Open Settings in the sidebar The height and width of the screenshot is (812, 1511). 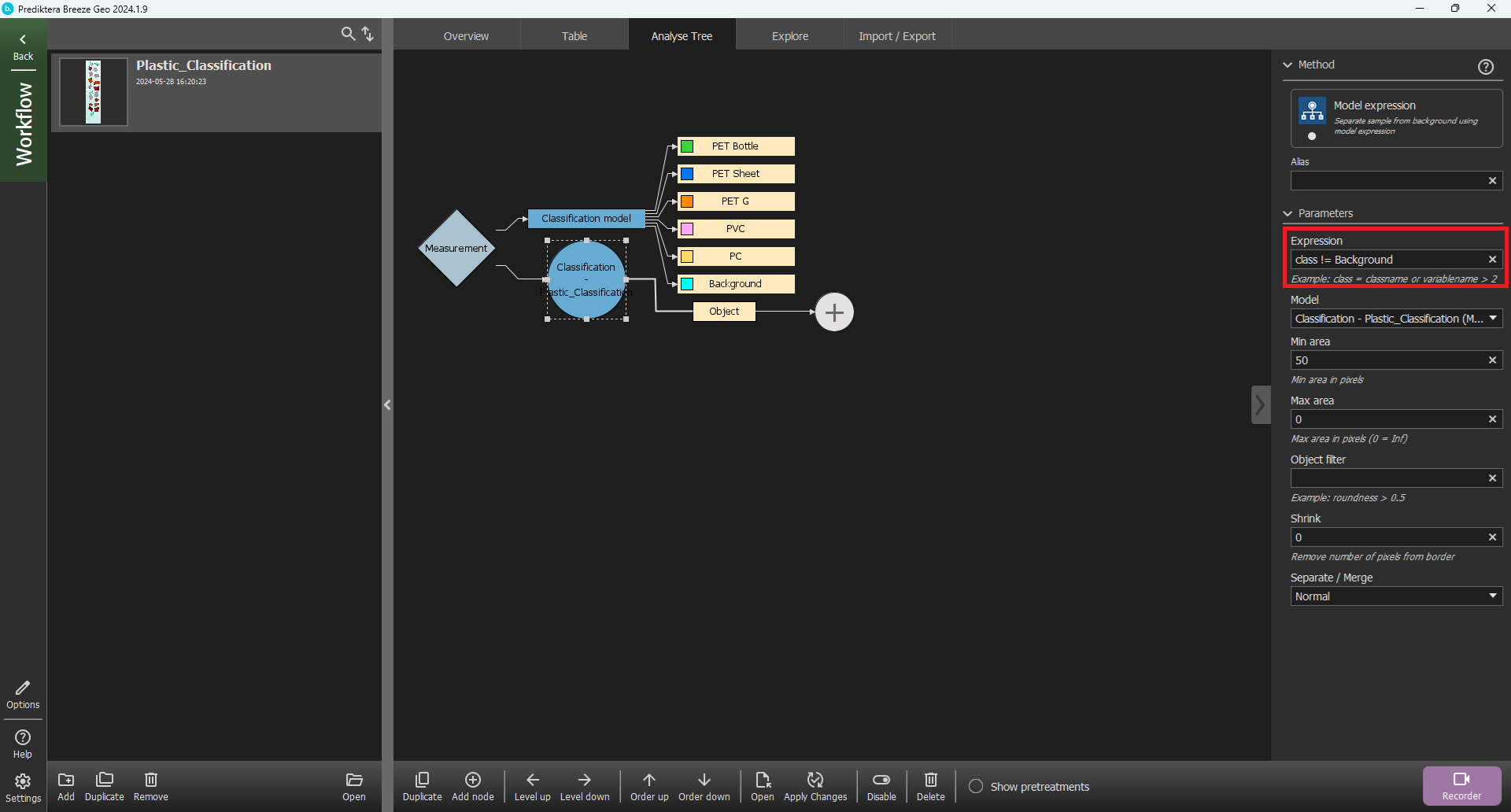tap(23, 787)
